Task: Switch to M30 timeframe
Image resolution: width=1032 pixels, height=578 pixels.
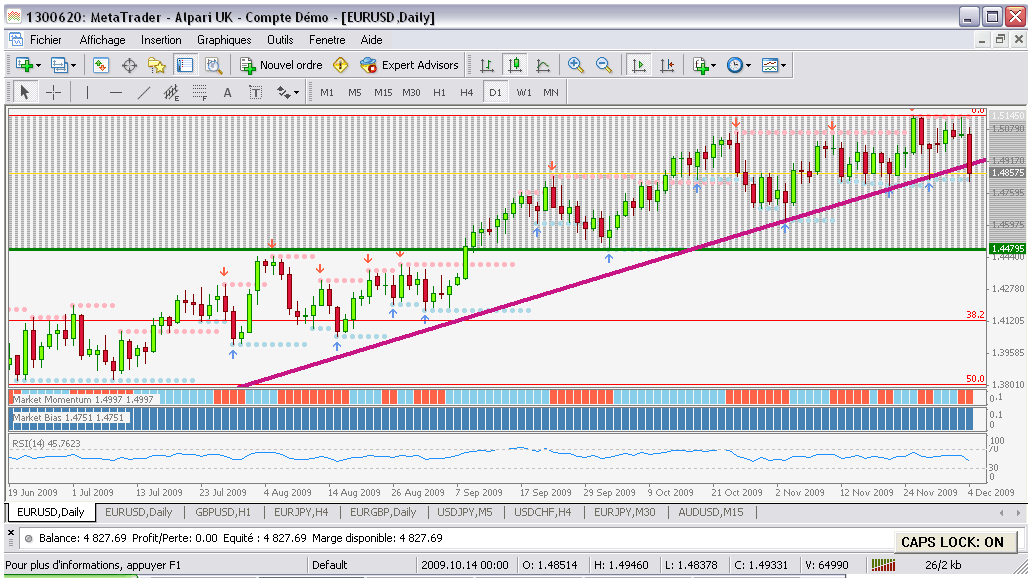Action: (x=411, y=93)
